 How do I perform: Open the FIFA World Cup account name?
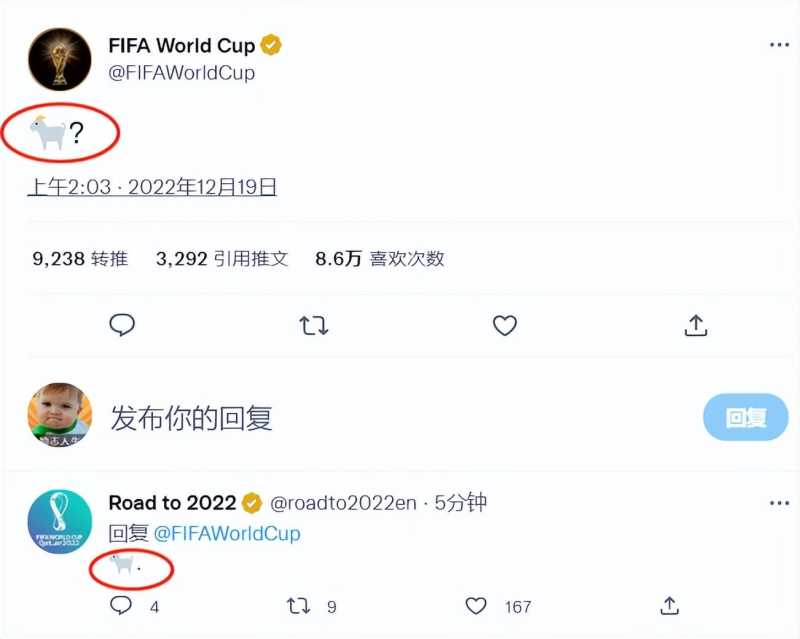coord(182,45)
